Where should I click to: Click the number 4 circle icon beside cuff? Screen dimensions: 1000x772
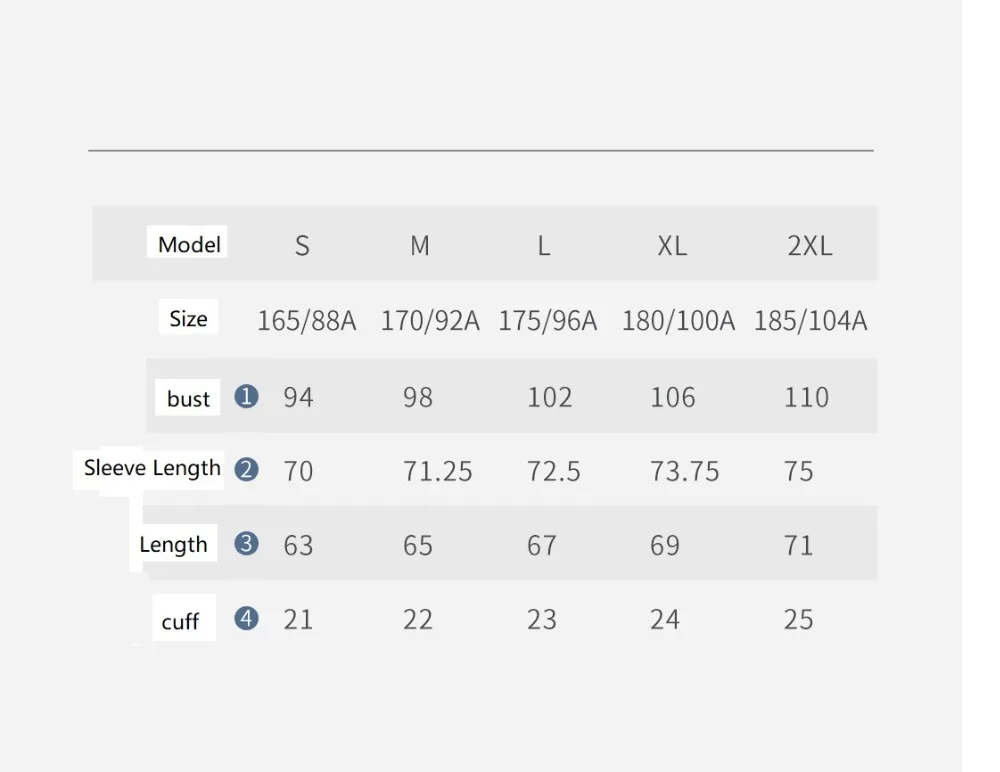click(246, 618)
